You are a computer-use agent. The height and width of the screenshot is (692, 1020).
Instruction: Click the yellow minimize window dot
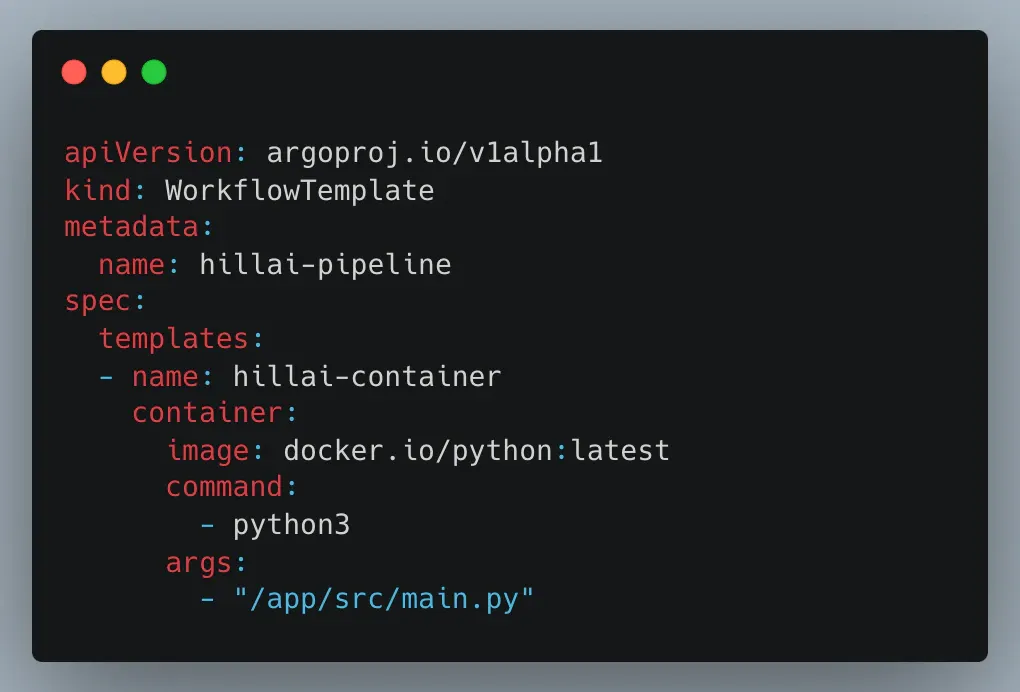coord(114,72)
